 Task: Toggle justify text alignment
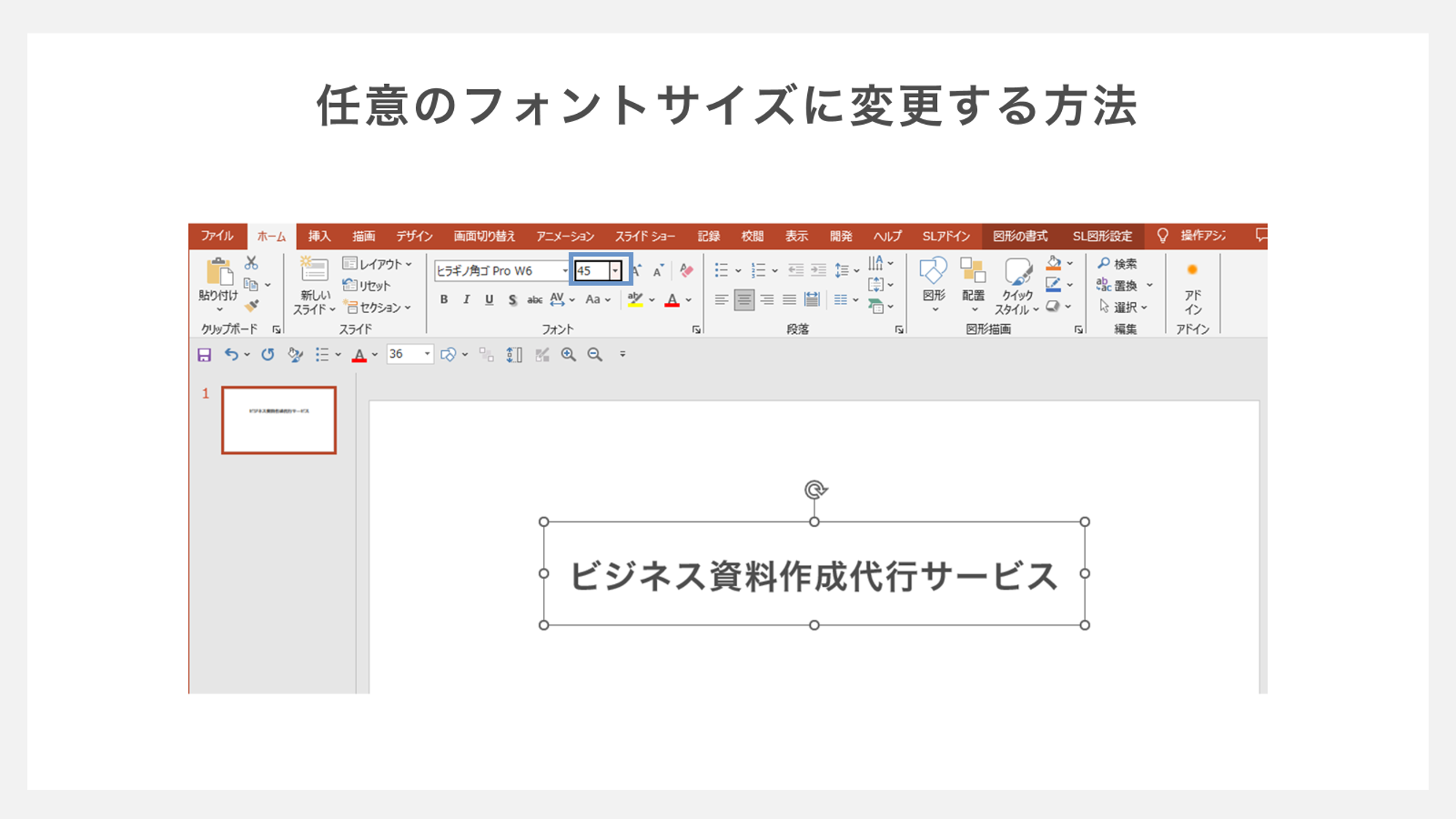[789, 299]
